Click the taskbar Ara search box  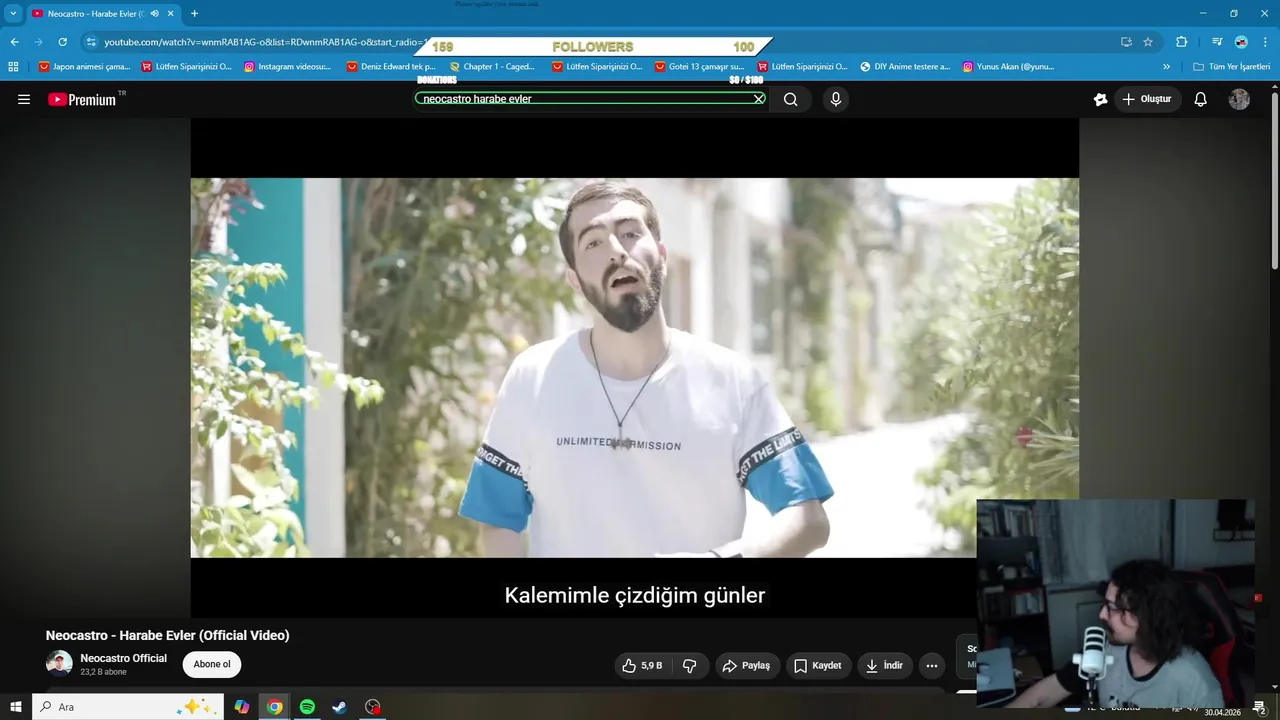pyautogui.click(x=127, y=707)
